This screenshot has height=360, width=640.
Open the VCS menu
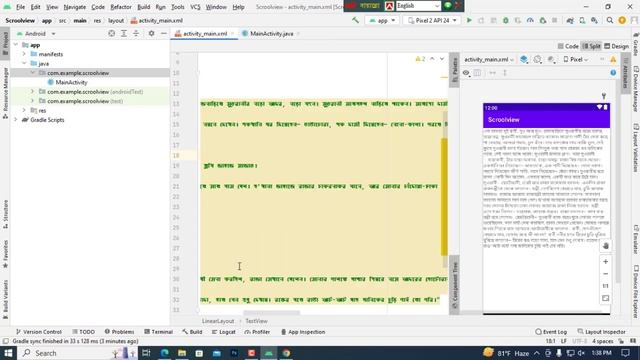point(195,7)
